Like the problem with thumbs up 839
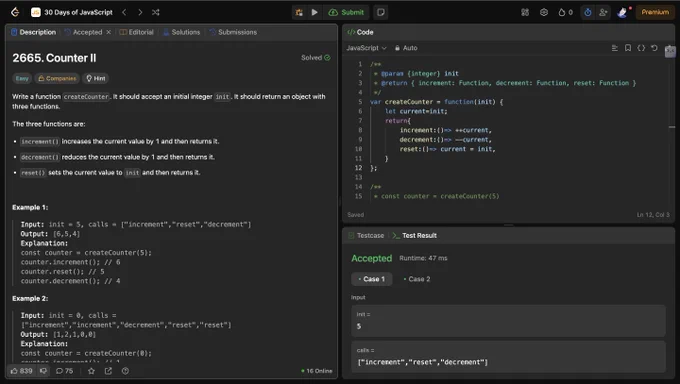Image resolution: width=680 pixels, height=384 pixels. click(x=21, y=371)
